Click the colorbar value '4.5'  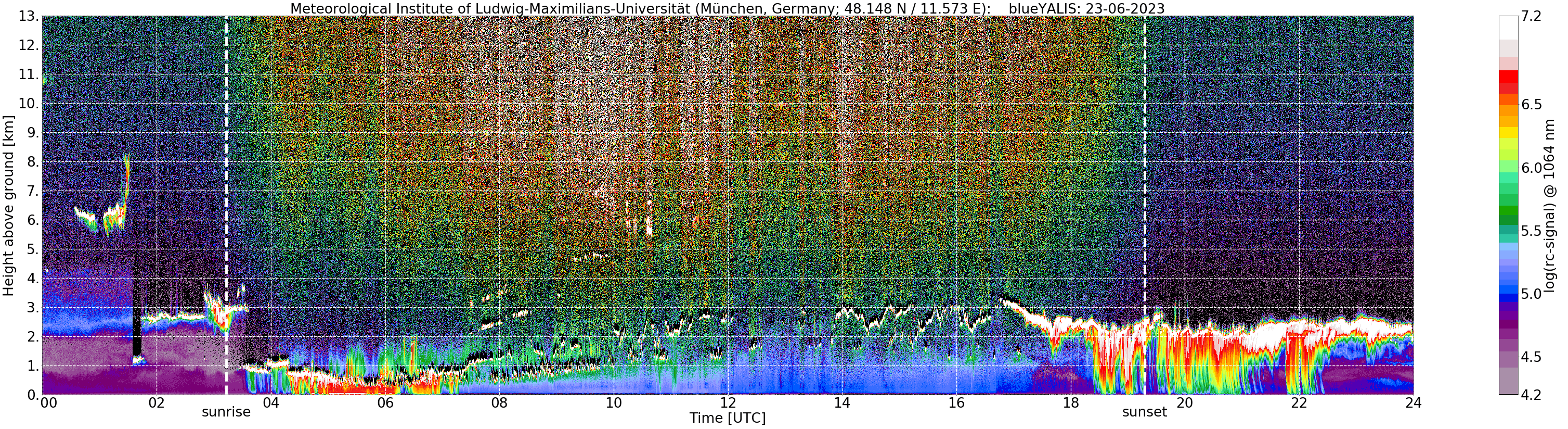coord(1532,357)
